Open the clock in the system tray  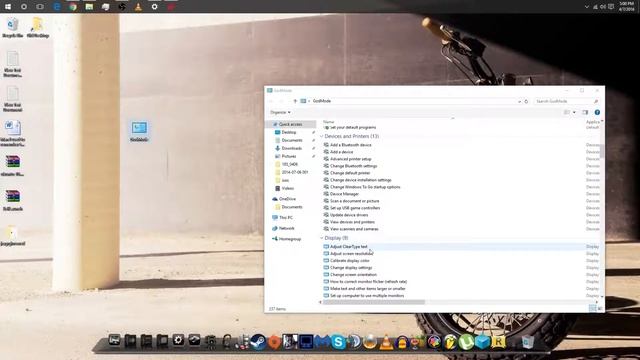(x=627, y=7)
